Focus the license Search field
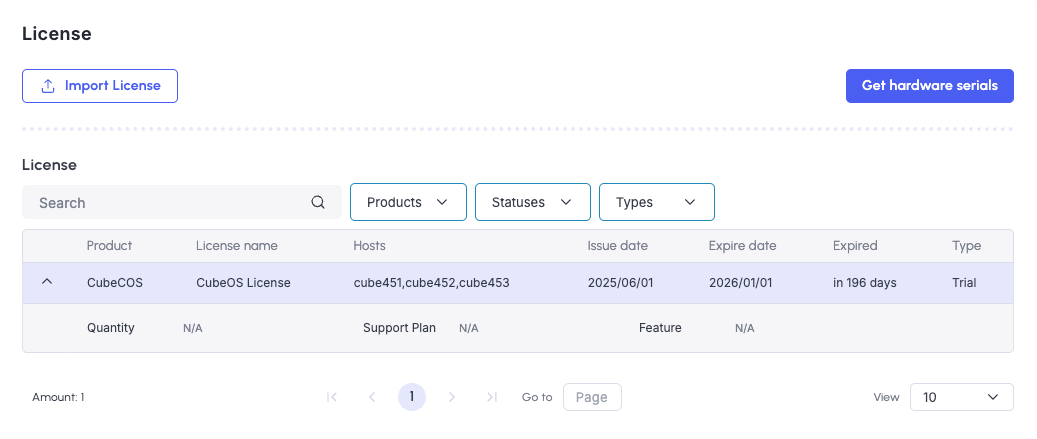Image resolution: width=1037 pixels, height=439 pixels. 182,202
